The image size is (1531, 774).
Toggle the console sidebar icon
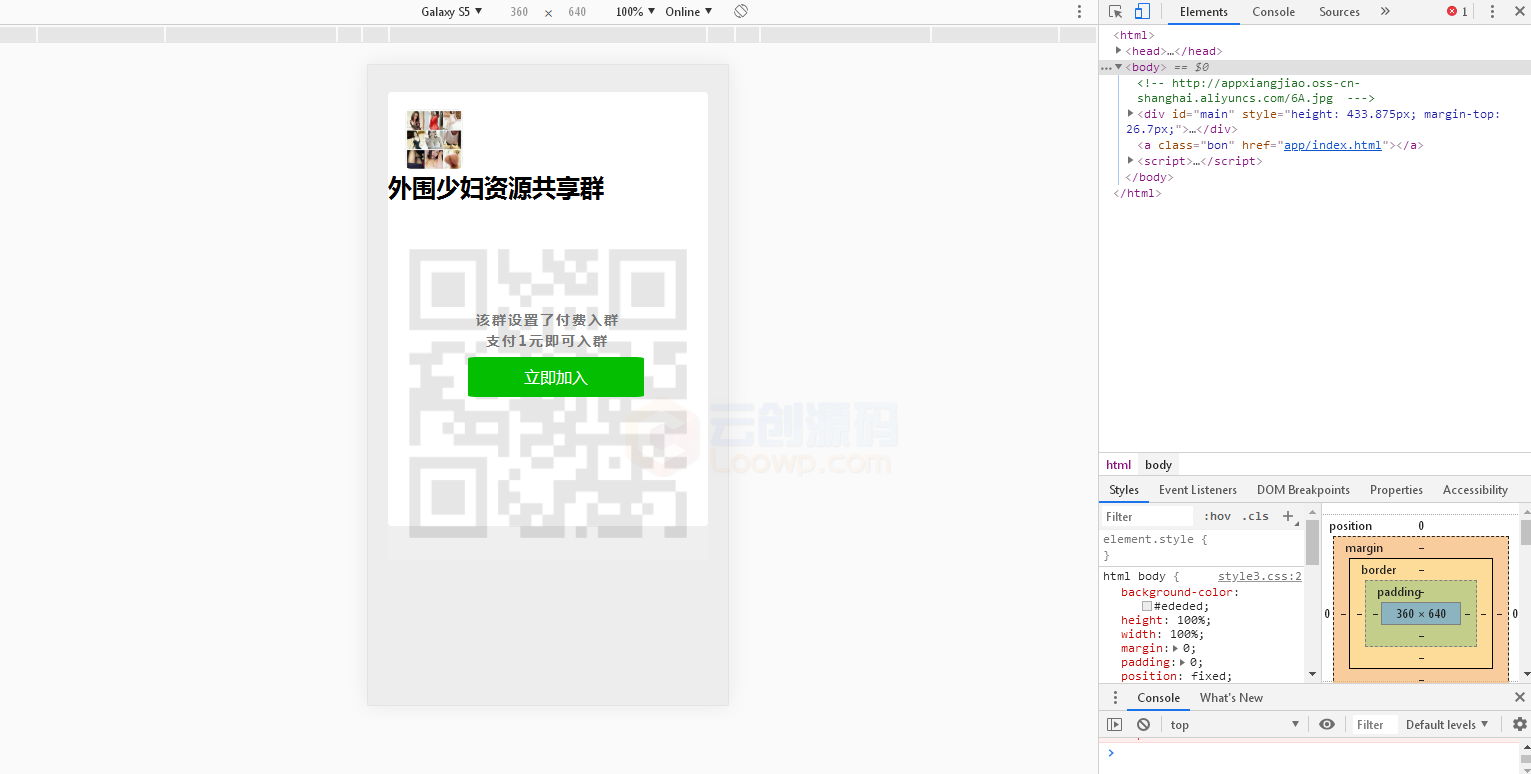click(1115, 725)
